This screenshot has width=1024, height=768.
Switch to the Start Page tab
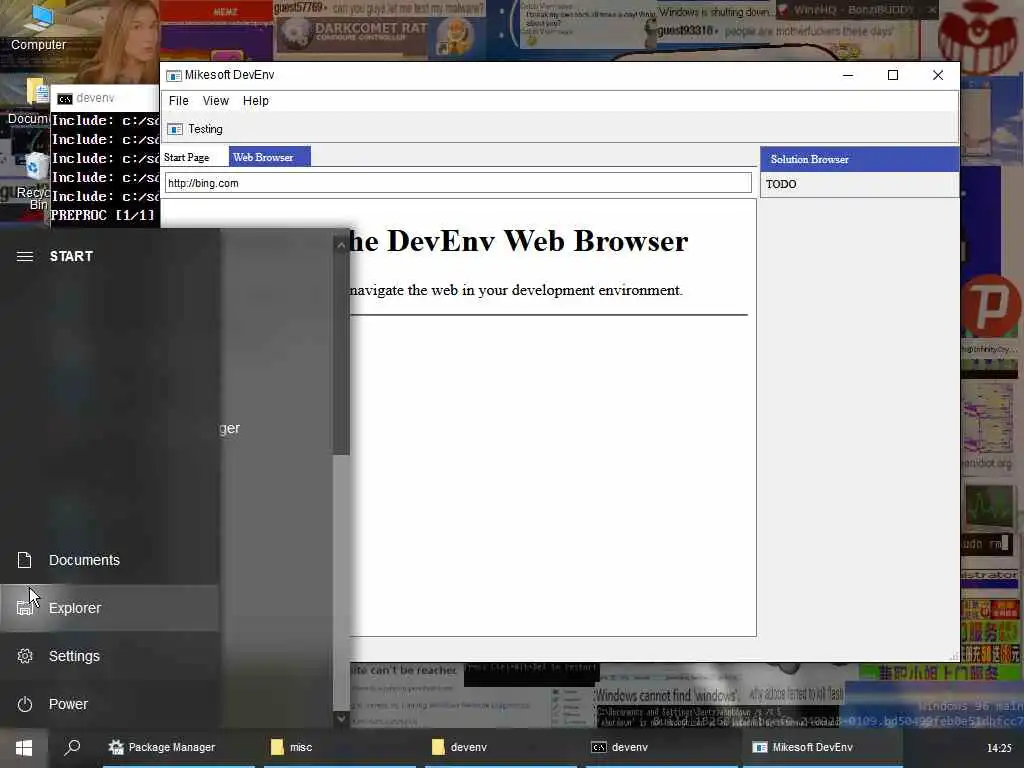click(x=187, y=157)
